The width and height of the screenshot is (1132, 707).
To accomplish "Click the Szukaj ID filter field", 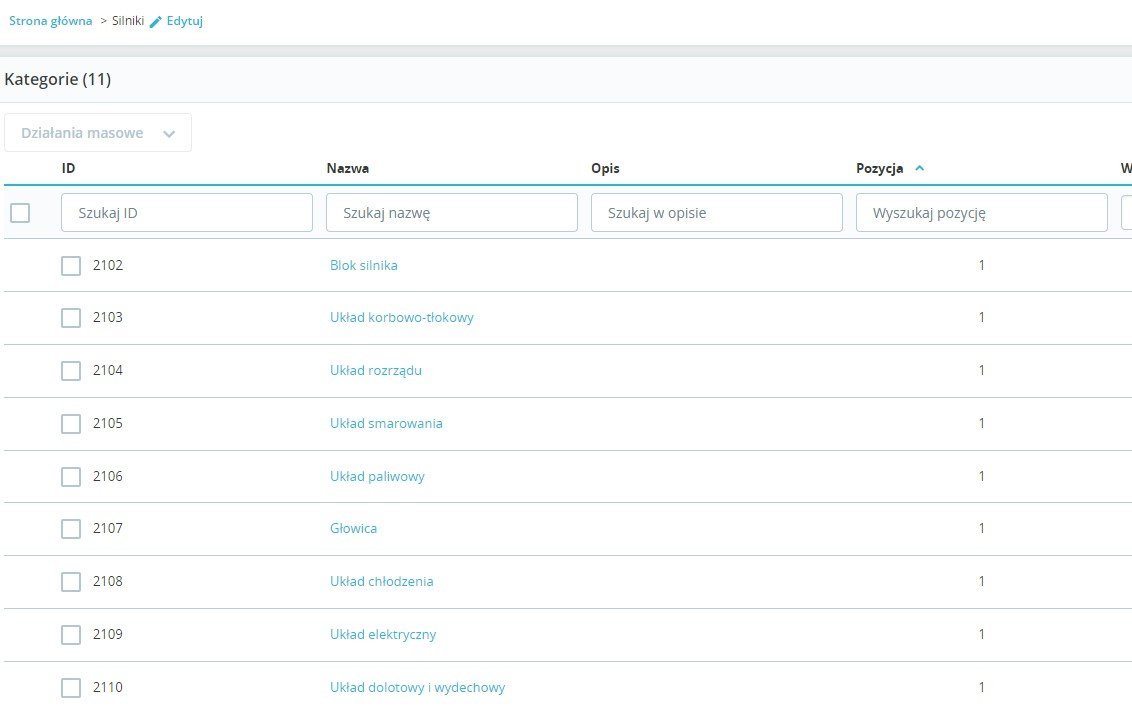I will click(x=187, y=213).
